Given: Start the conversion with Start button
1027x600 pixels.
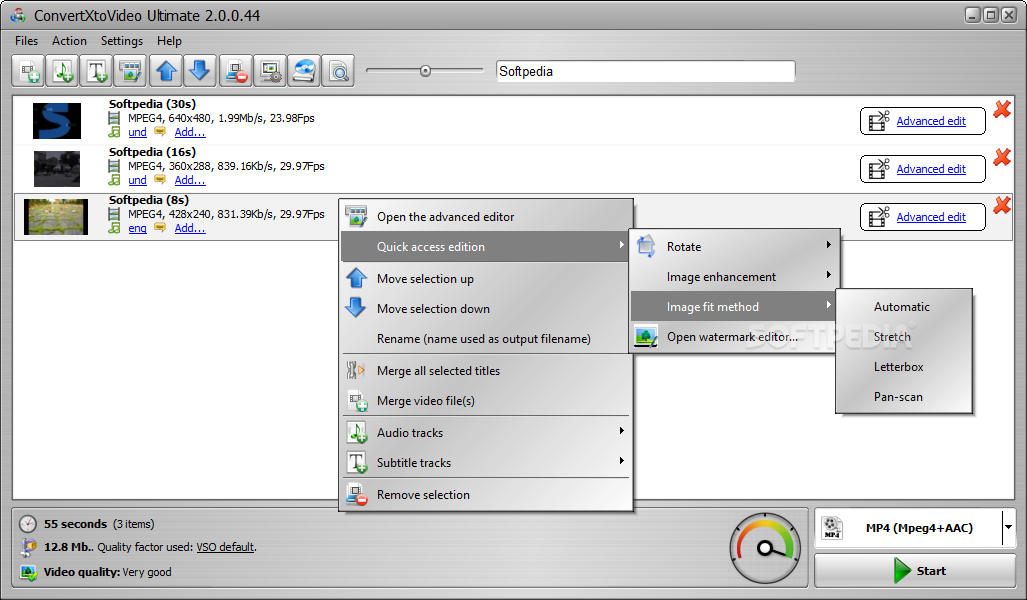Looking at the screenshot, I should [x=914, y=571].
